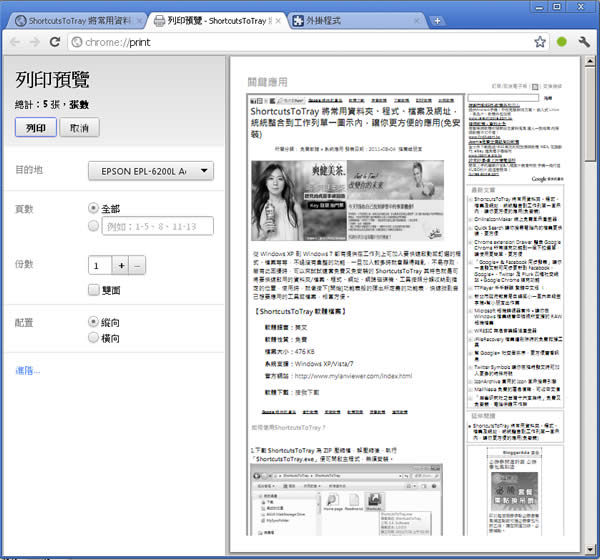Click the puzzle icon on 外掛程式 tab
This screenshot has width=600, height=560.
(x=299, y=20)
